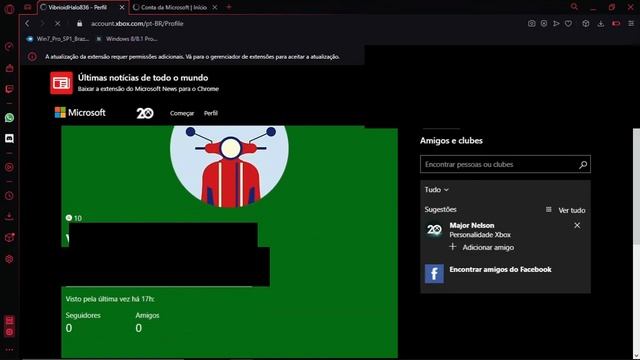The image size is (640, 360).
Task: Open Twitch panel in sidebar
Action: (9, 89)
